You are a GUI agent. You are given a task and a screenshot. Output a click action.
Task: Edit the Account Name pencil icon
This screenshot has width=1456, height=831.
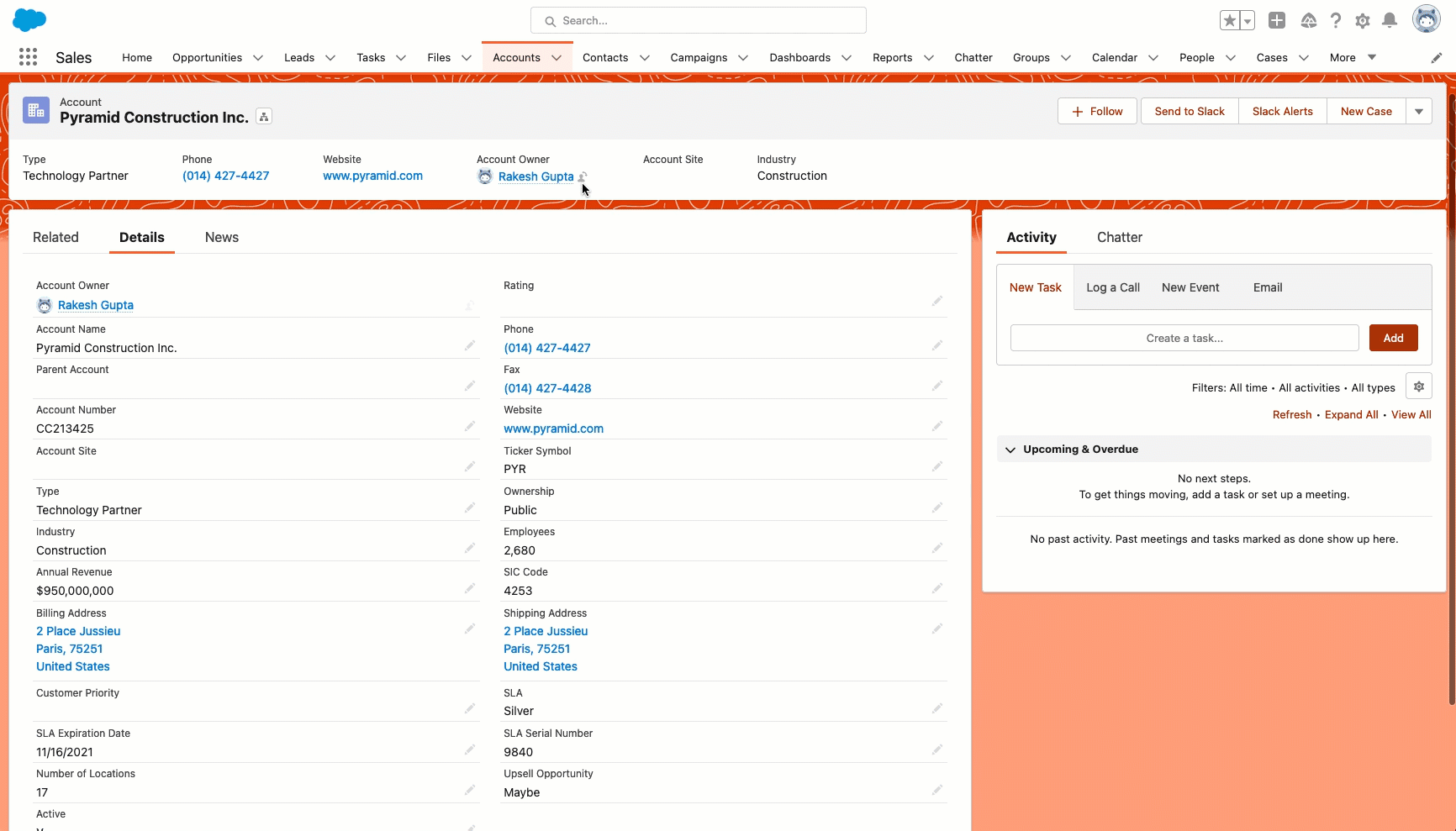470,345
